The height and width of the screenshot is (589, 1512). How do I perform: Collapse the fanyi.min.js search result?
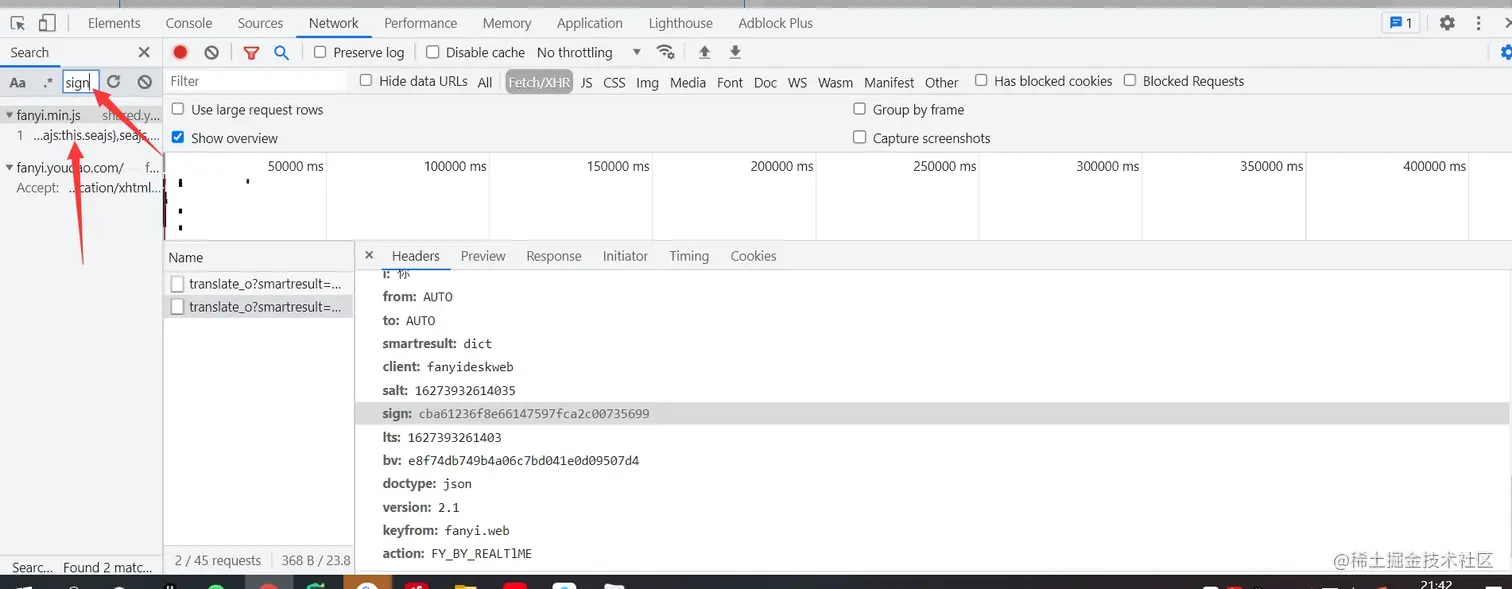coord(9,115)
